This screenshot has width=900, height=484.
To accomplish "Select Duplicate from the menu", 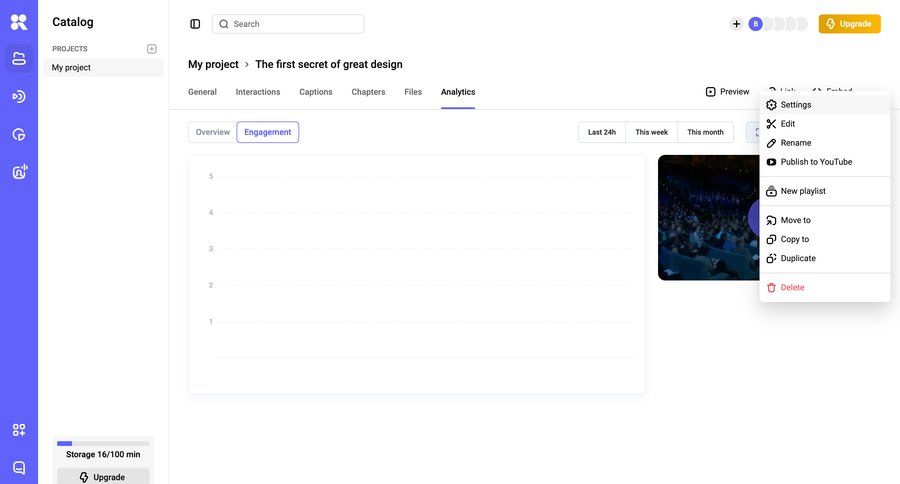I will [x=825, y=258].
